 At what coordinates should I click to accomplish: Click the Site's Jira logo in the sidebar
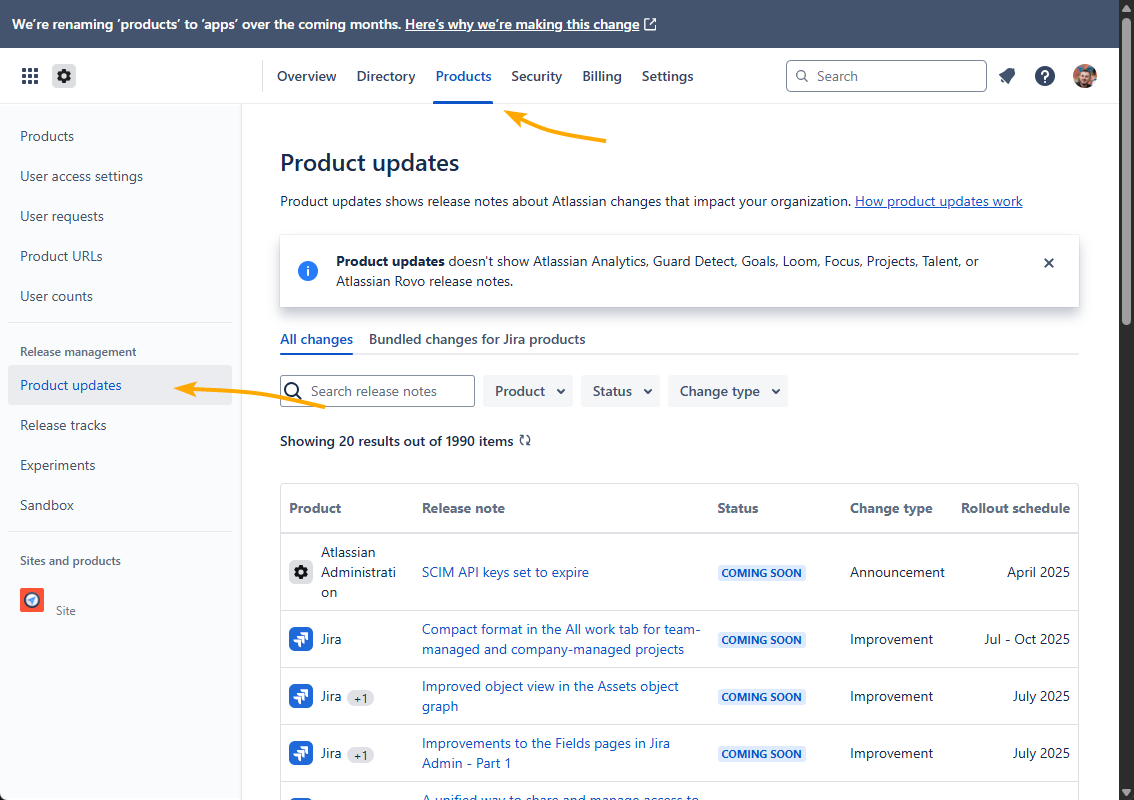[x=31, y=600]
